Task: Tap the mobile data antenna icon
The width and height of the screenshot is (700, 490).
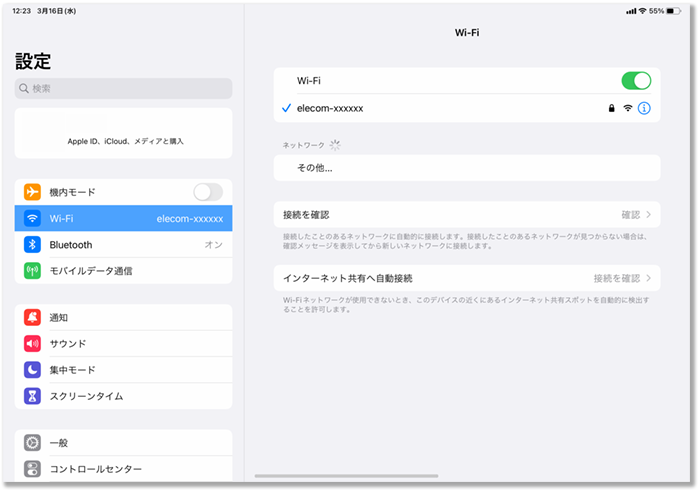Action: [x=33, y=271]
